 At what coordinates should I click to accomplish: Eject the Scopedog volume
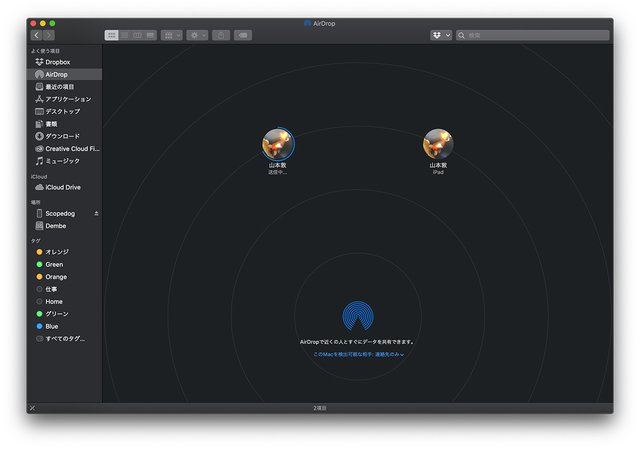coord(96,213)
